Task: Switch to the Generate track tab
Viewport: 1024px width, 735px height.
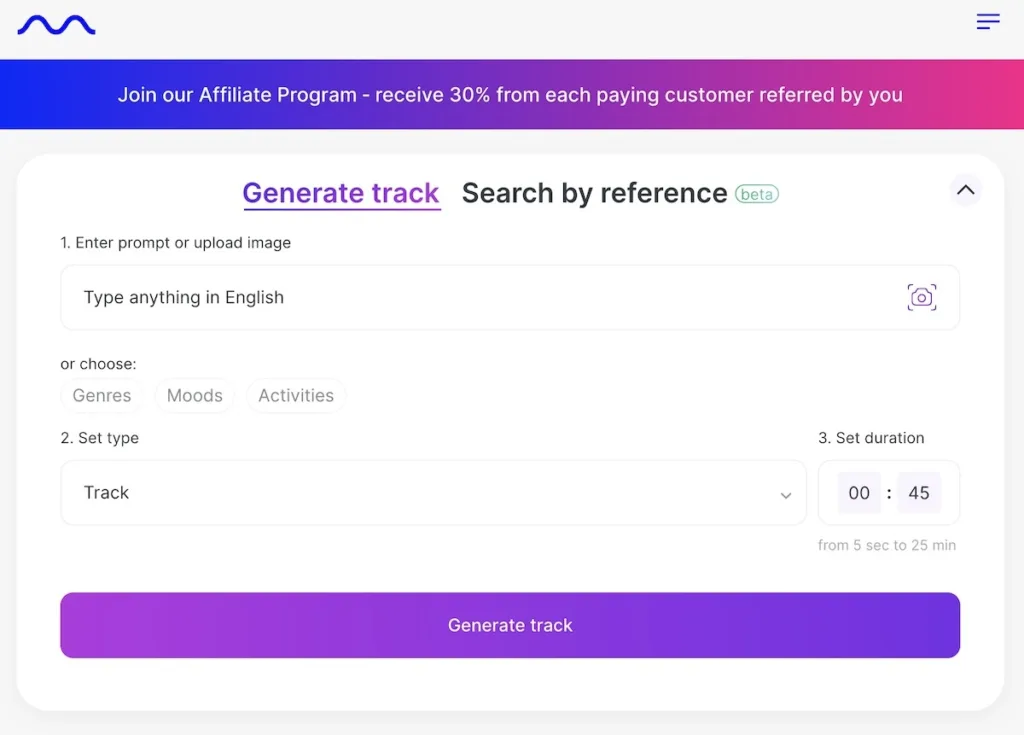Action: [341, 193]
